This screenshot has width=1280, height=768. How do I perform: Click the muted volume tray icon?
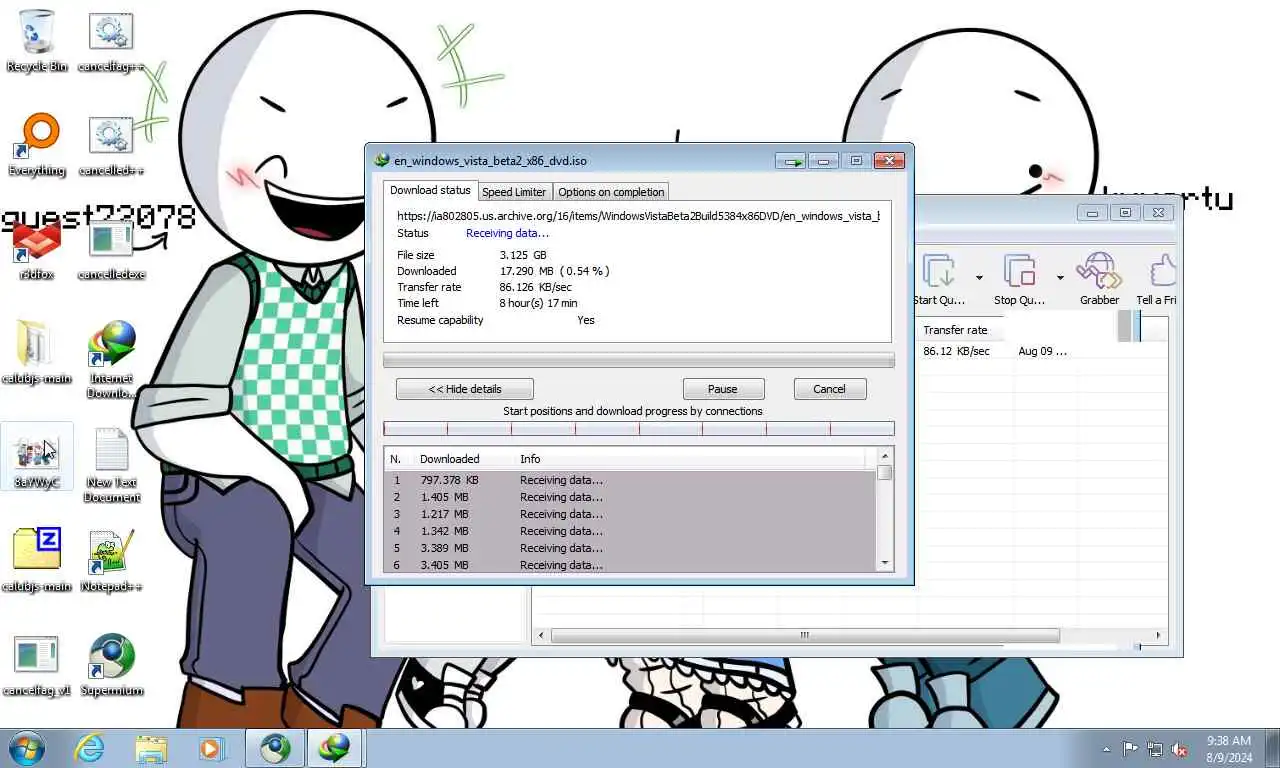point(1179,749)
